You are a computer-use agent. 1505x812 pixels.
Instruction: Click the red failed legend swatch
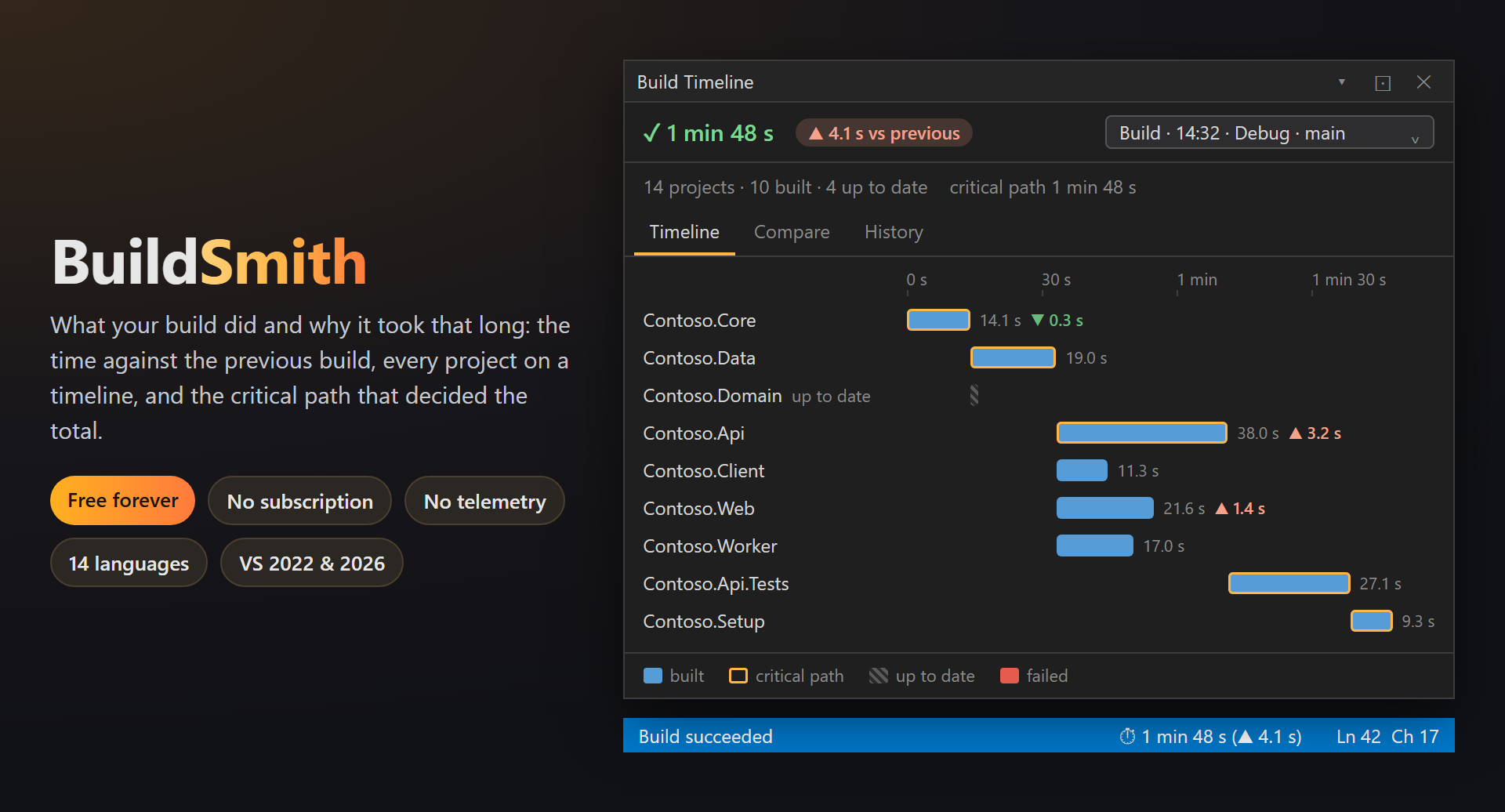click(x=1010, y=676)
